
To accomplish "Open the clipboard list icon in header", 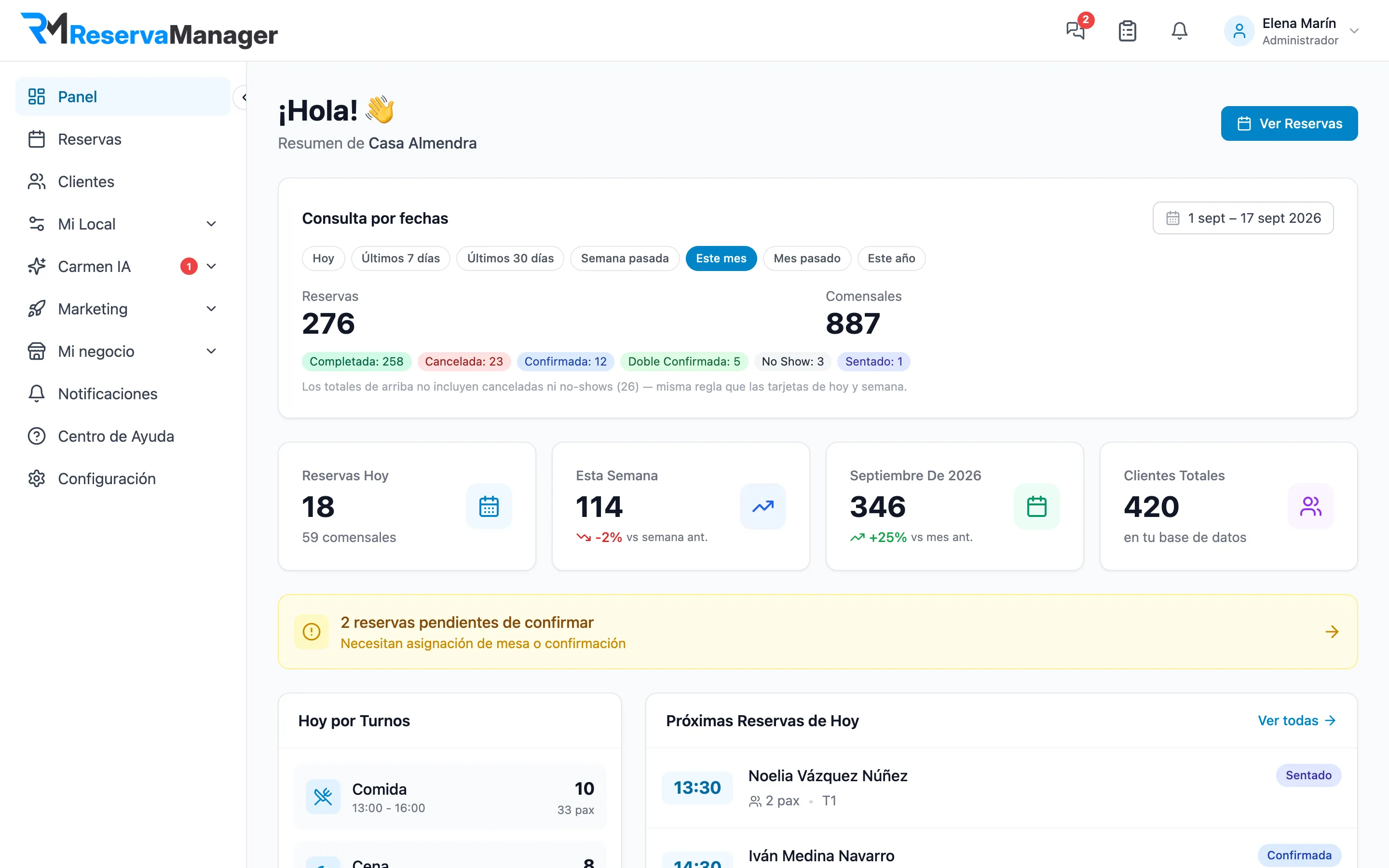I will click(x=1127, y=30).
